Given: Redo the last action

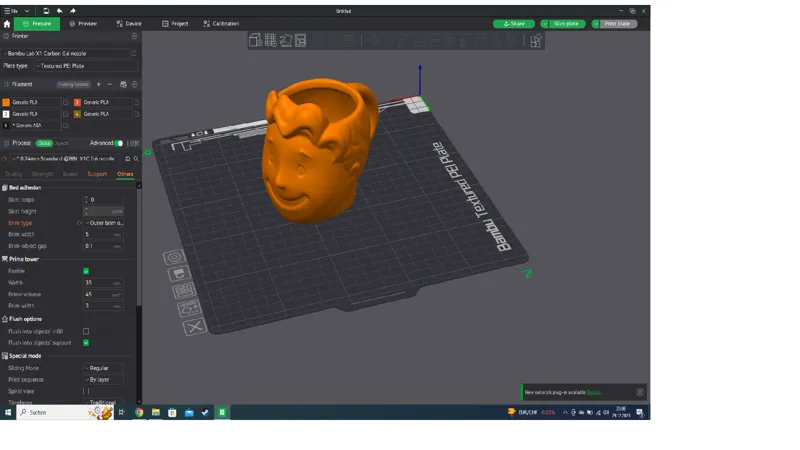Looking at the screenshot, I should pos(73,11).
